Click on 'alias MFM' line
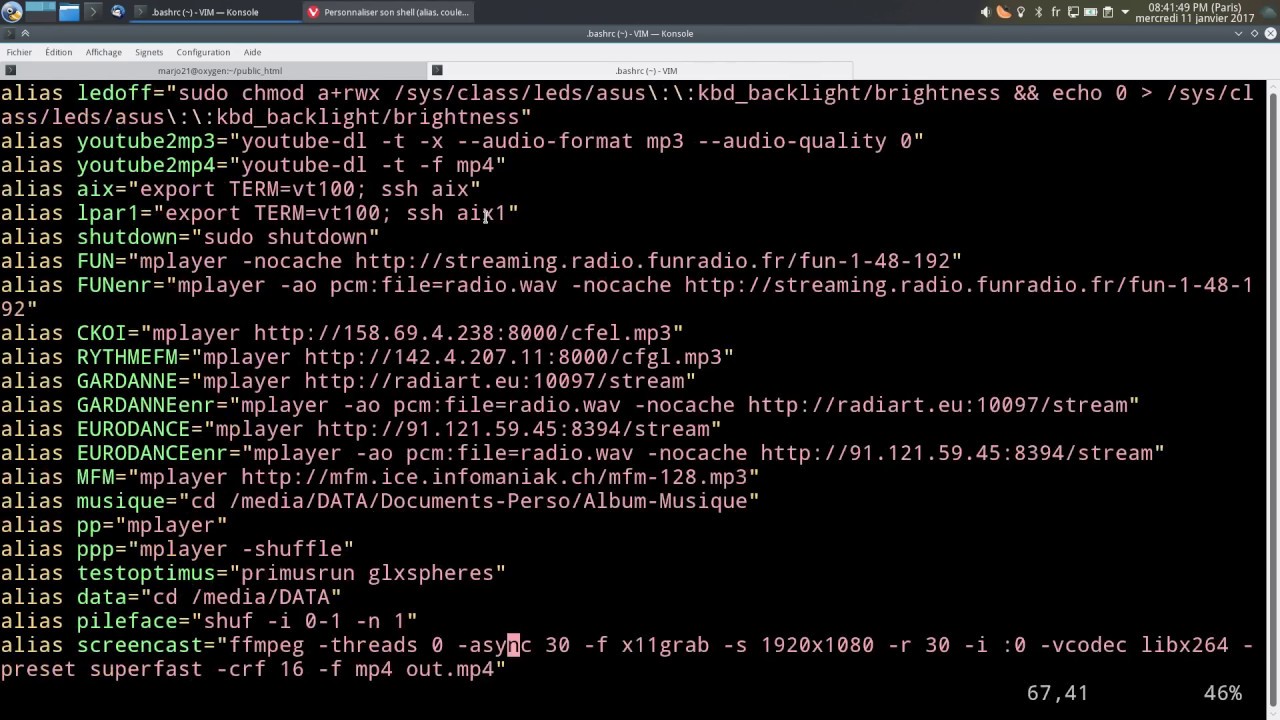This screenshot has width=1280, height=720. (380, 477)
